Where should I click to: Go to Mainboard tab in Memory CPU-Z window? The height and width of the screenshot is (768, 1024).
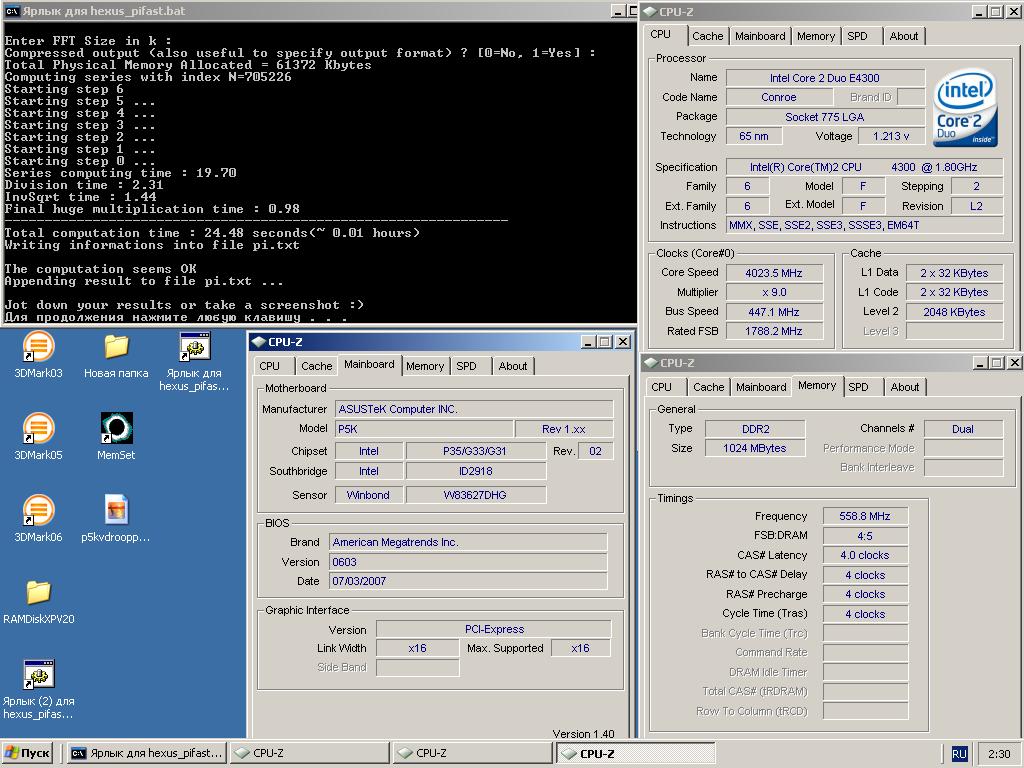point(761,387)
